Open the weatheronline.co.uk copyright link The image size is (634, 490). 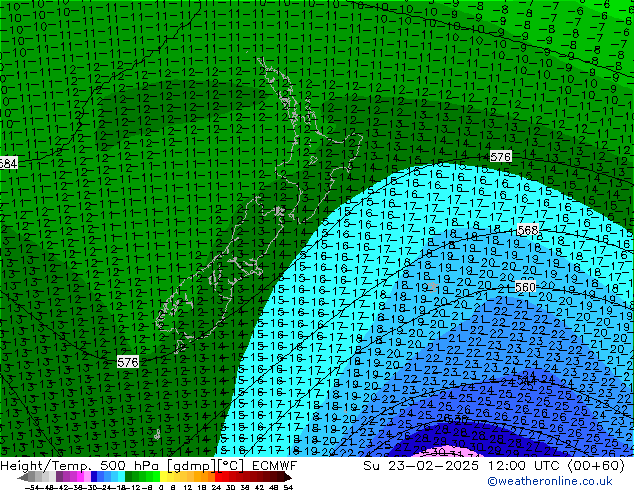click(550, 481)
